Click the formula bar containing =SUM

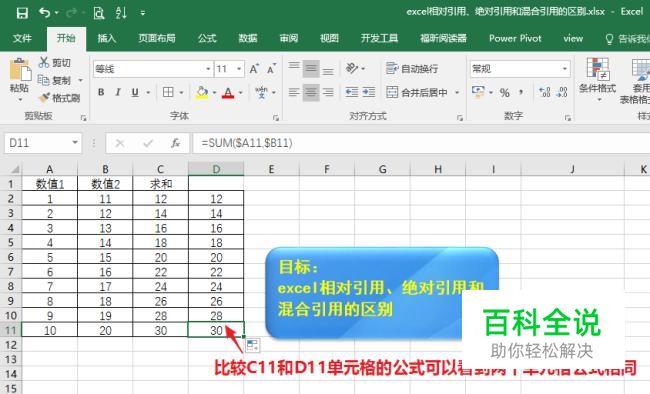(422, 143)
